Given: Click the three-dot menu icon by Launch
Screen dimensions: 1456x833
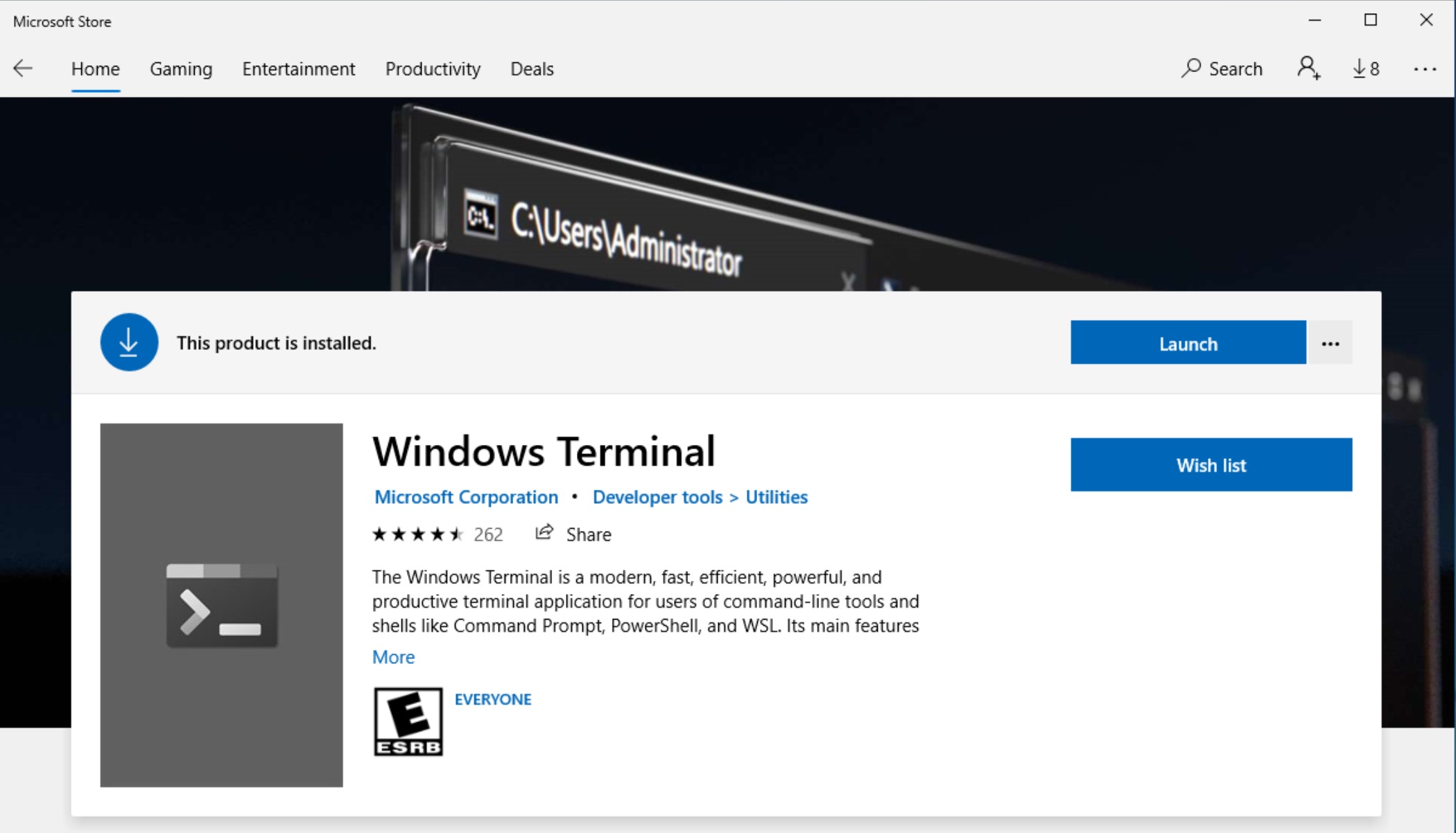Looking at the screenshot, I should pos(1331,343).
